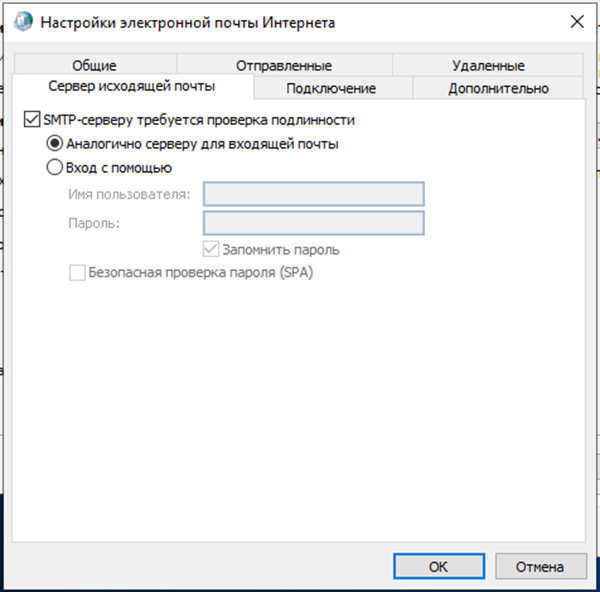The height and width of the screenshot is (592, 600).
Task: Click the dialog's mail globe title icon
Action: click(23, 21)
